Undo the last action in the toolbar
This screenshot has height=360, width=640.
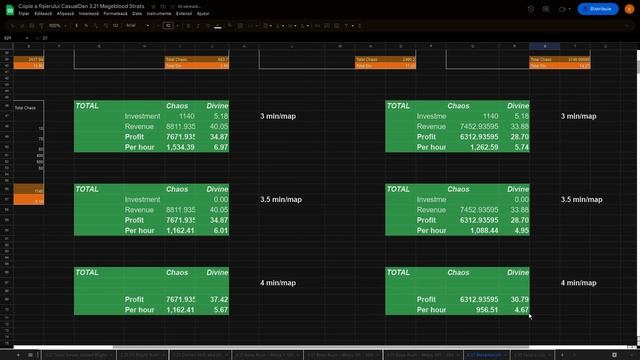(13, 26)
